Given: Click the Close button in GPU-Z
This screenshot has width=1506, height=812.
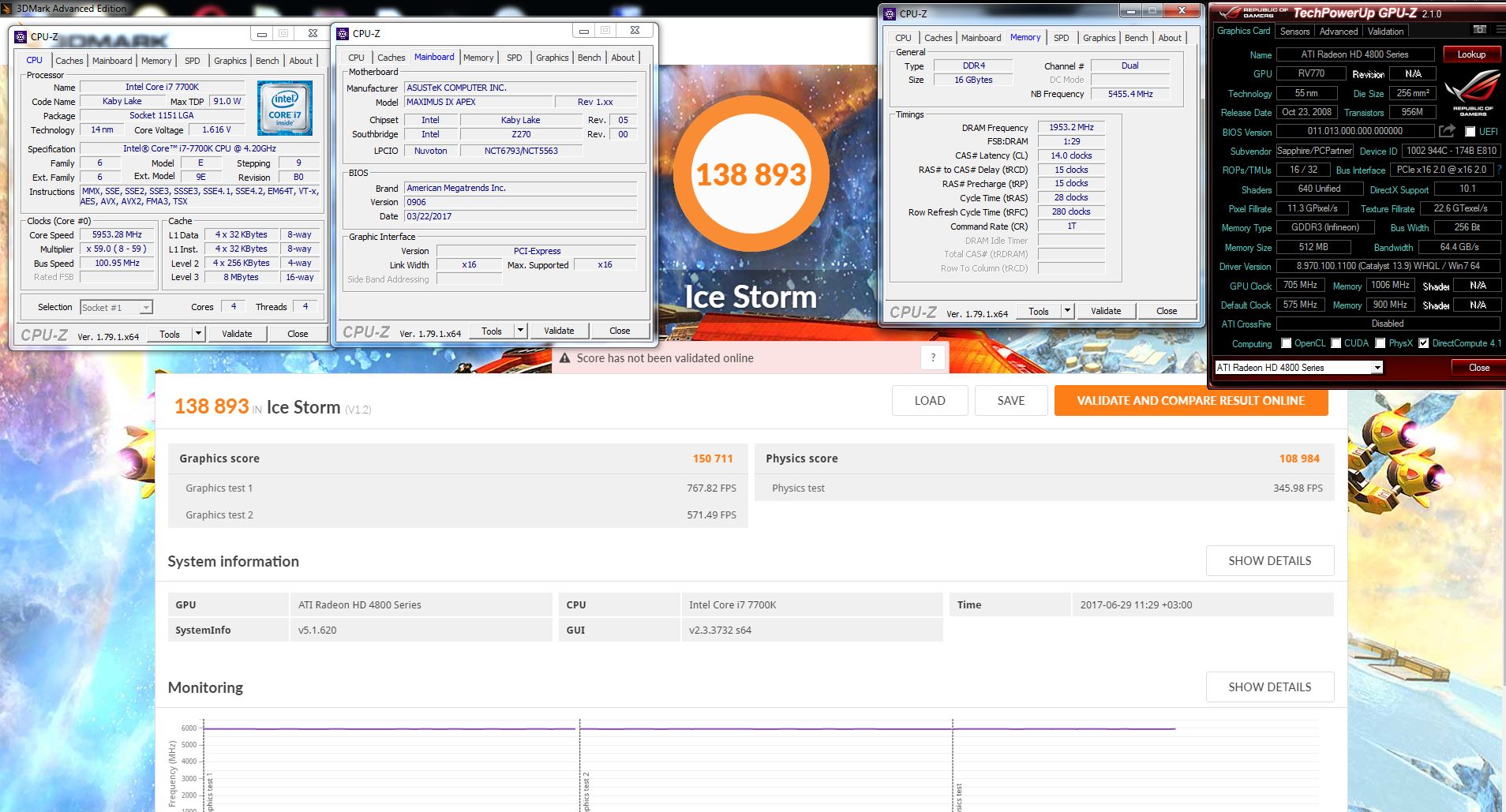Looking at the screenshot, I should pyautogui.click(x=1479, y=368).
